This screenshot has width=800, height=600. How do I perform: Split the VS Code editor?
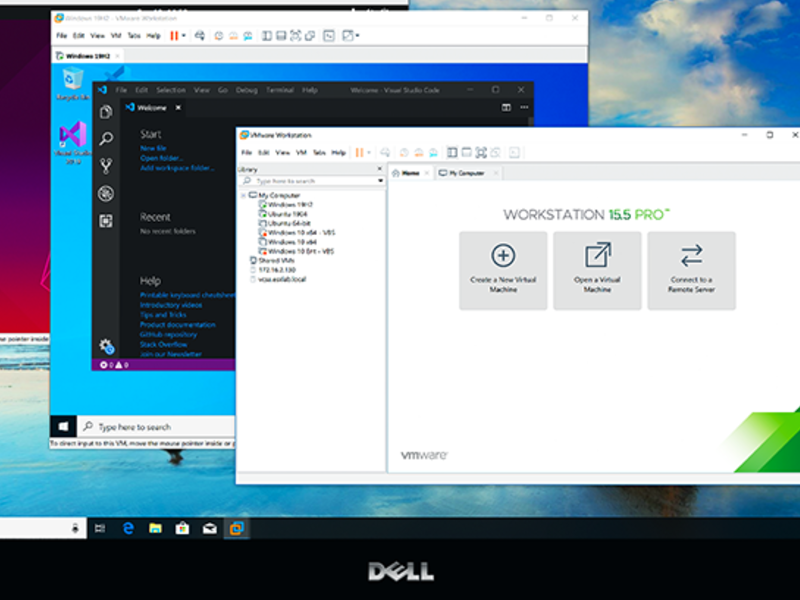(x=506, y=108)
